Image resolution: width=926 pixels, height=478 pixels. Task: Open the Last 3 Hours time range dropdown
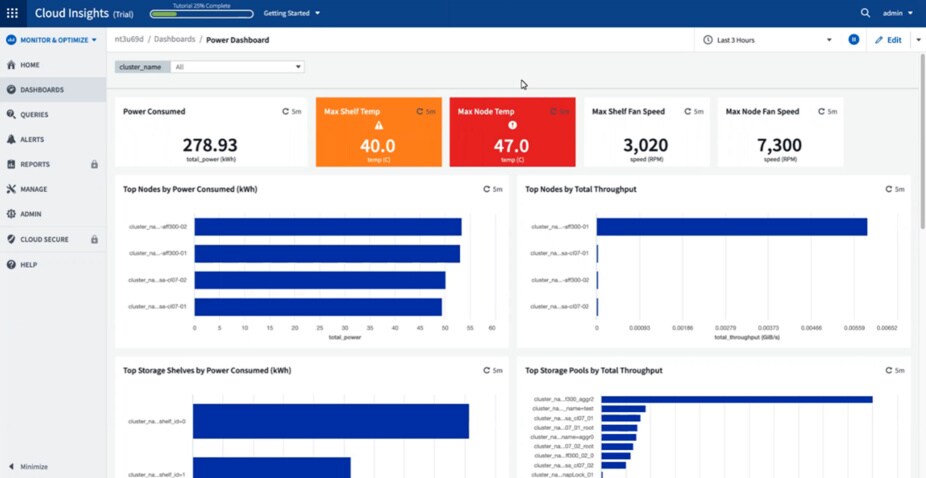tap(768, 40)
